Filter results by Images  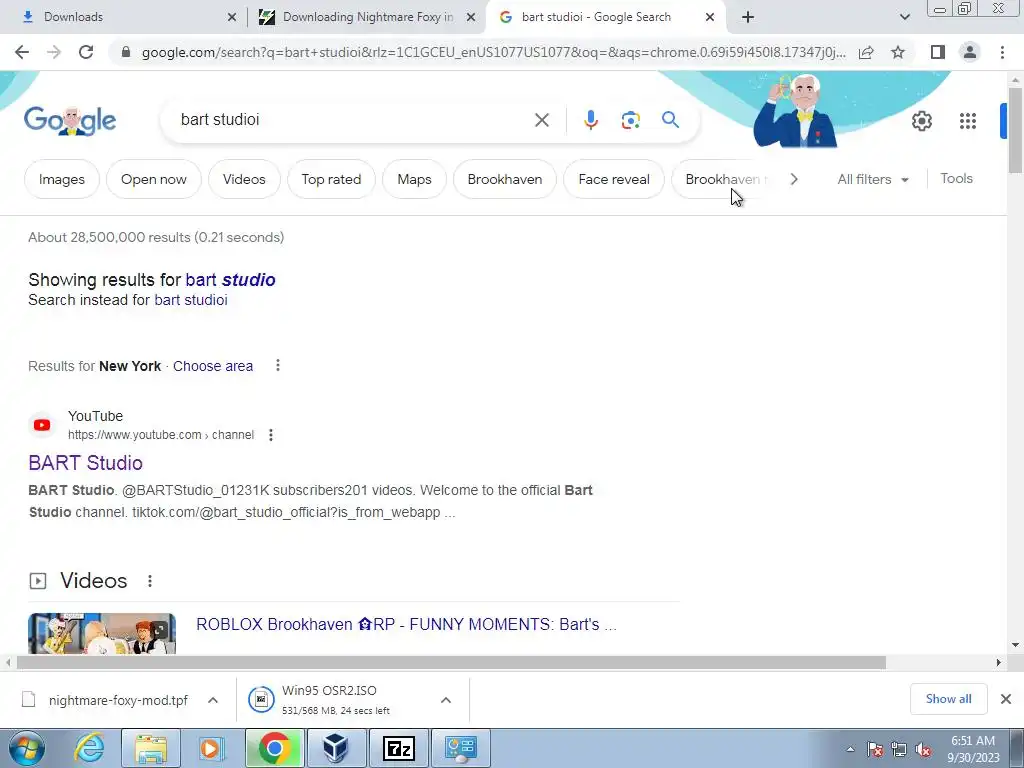click(61, 179)
